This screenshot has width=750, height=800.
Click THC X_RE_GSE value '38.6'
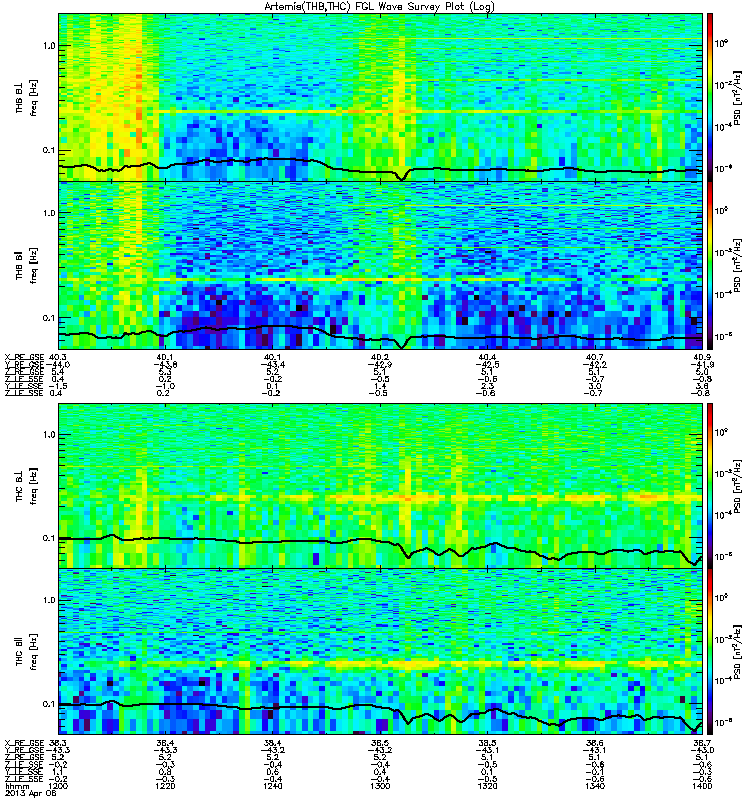(594, 743)
